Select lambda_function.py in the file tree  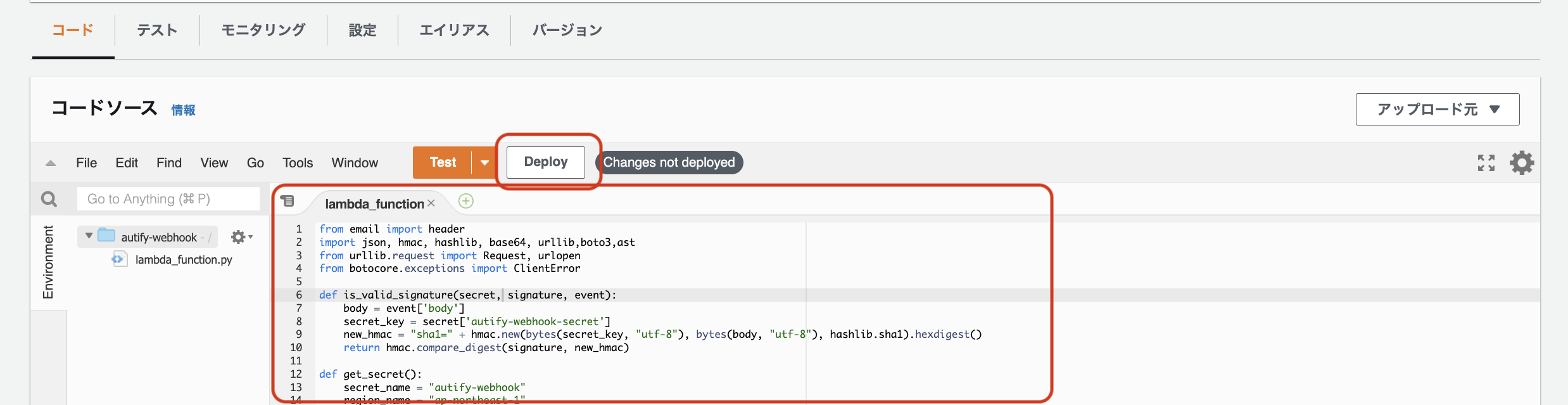[184, 259]
